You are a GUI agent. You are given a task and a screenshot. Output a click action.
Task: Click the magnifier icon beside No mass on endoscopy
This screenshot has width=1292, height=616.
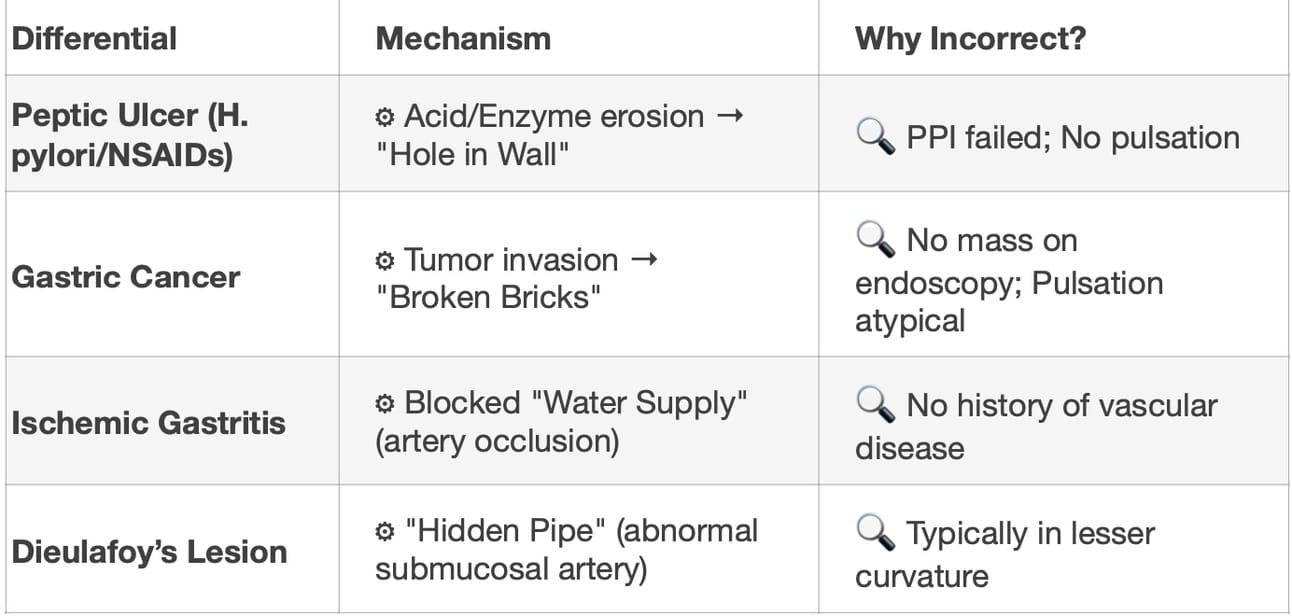coord(875,240)
